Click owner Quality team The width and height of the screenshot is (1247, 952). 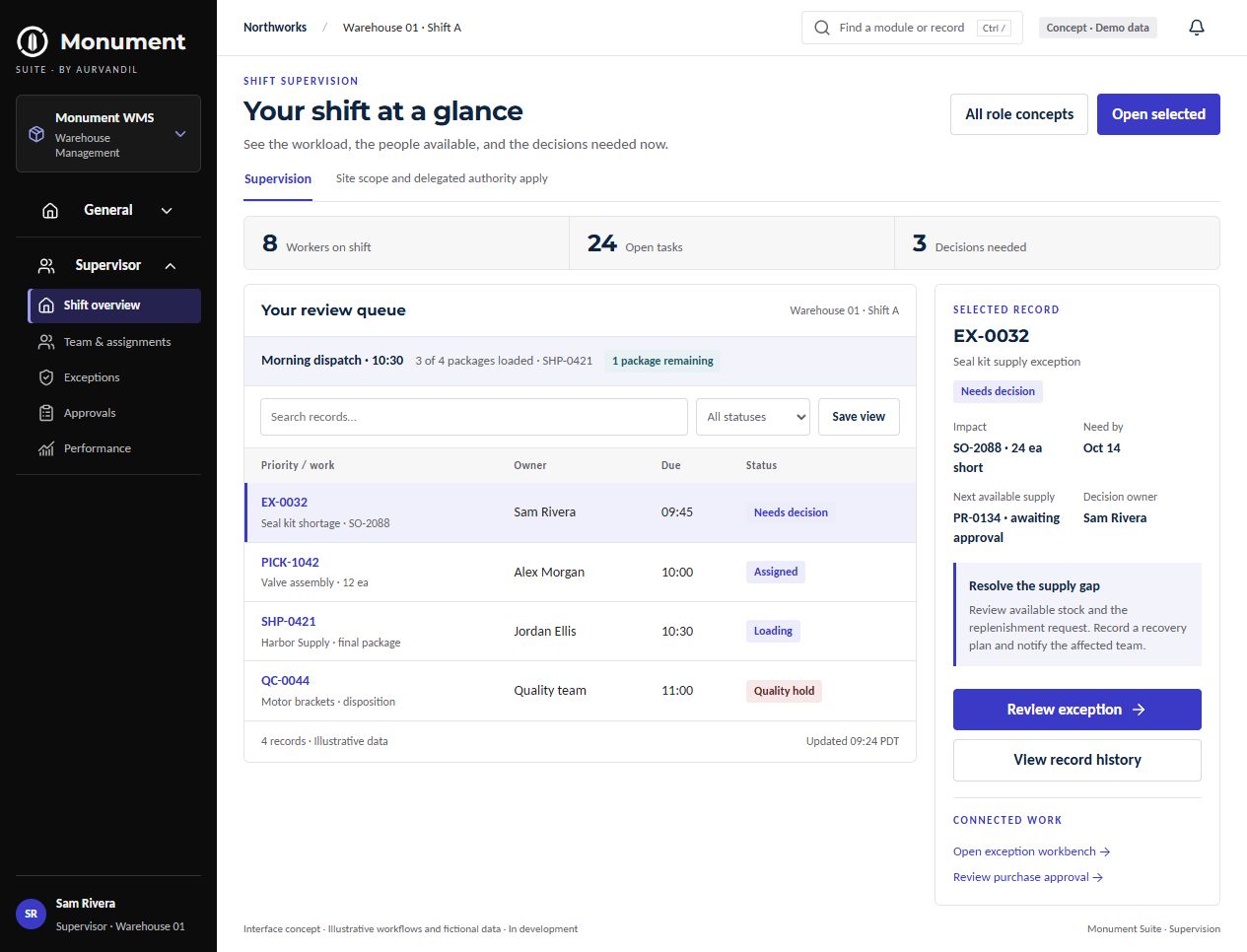[550, 691]
